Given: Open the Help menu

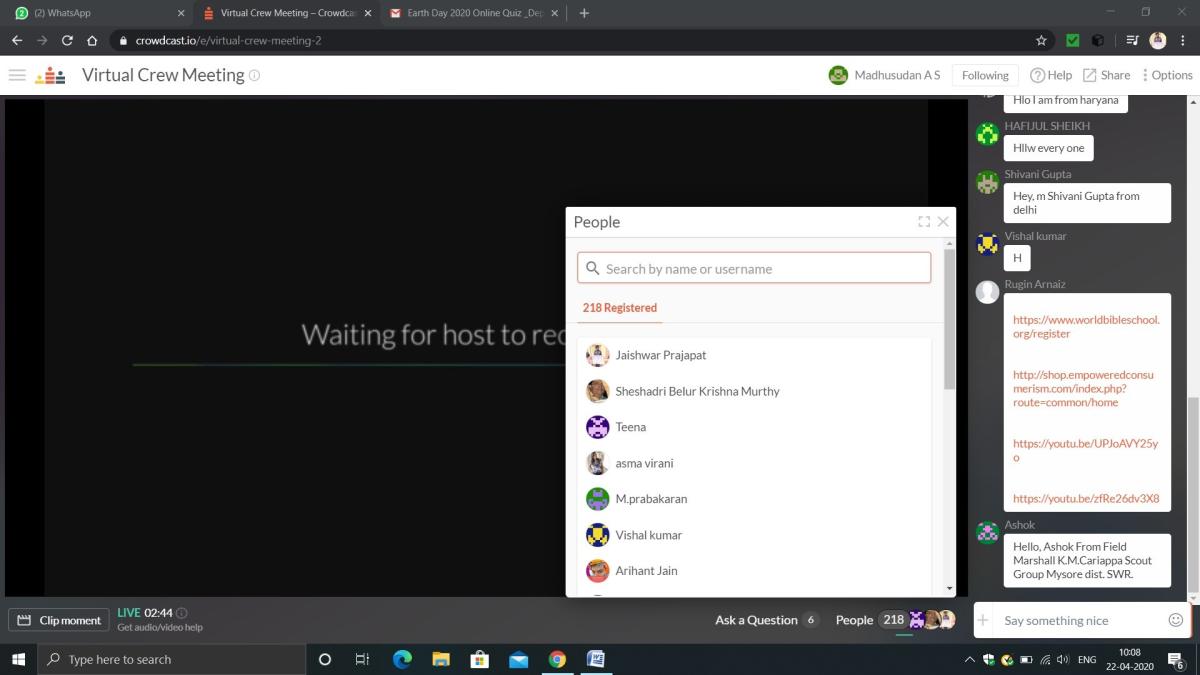Looking at the screenshot, I should (1051, 75).
